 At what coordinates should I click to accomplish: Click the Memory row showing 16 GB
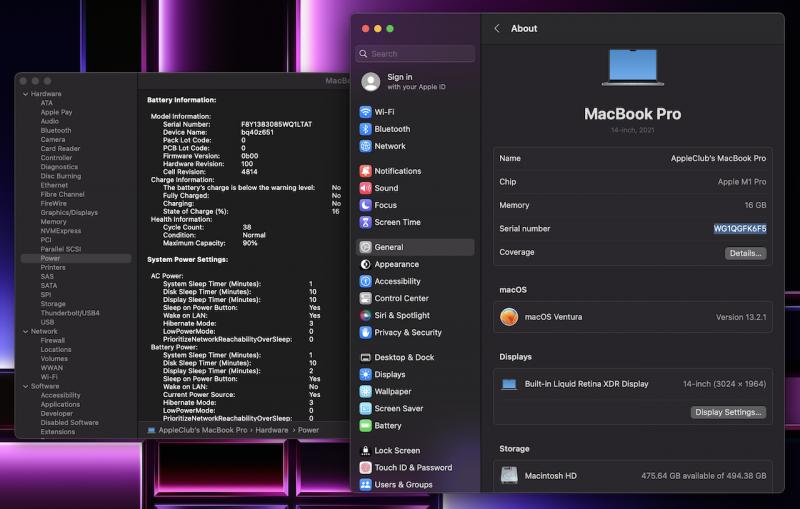point(633,206)
